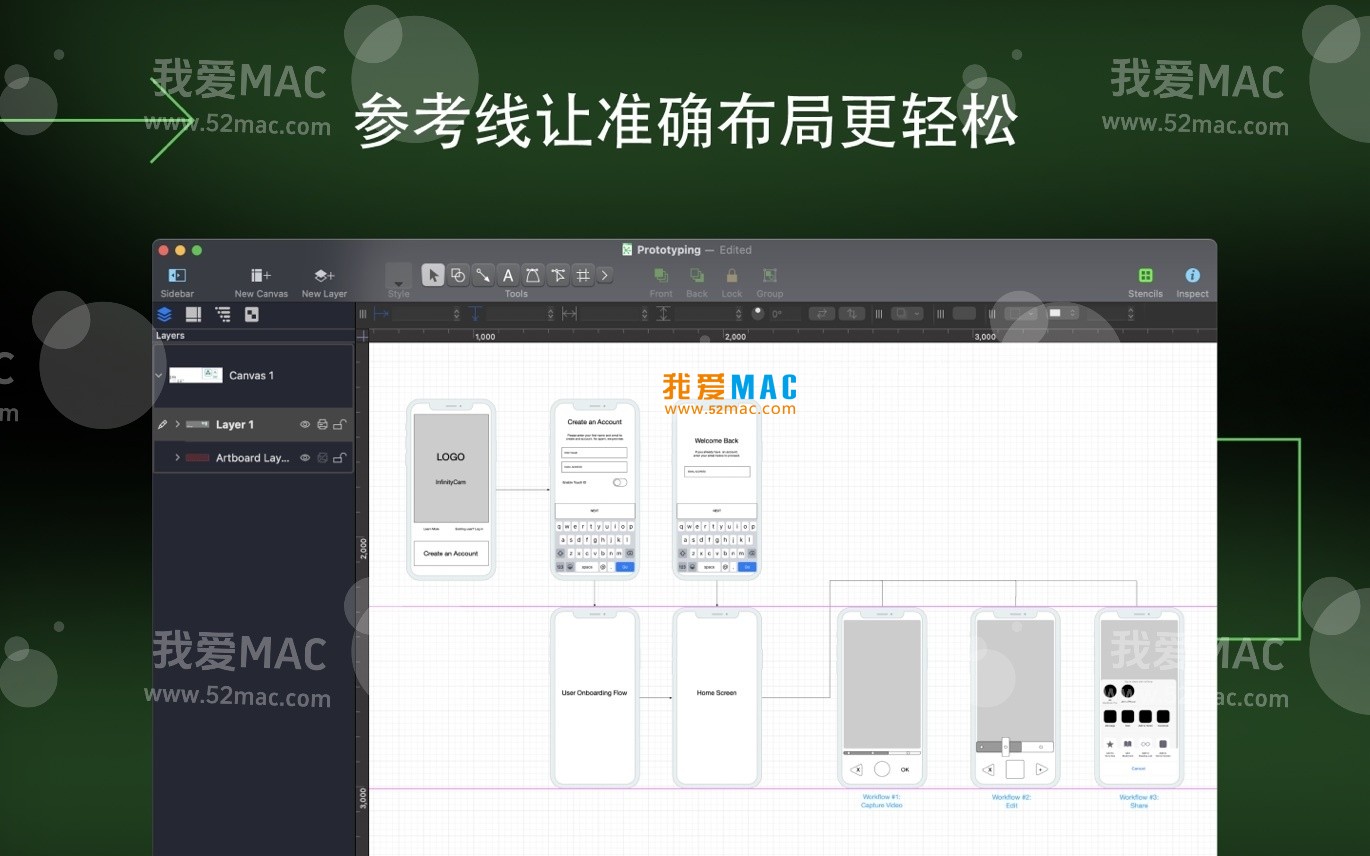1370x856 pixels.
Task: Expand the Artboard Layer disclosure arrow
Action: pyautogui.click(x=178, y=458)
